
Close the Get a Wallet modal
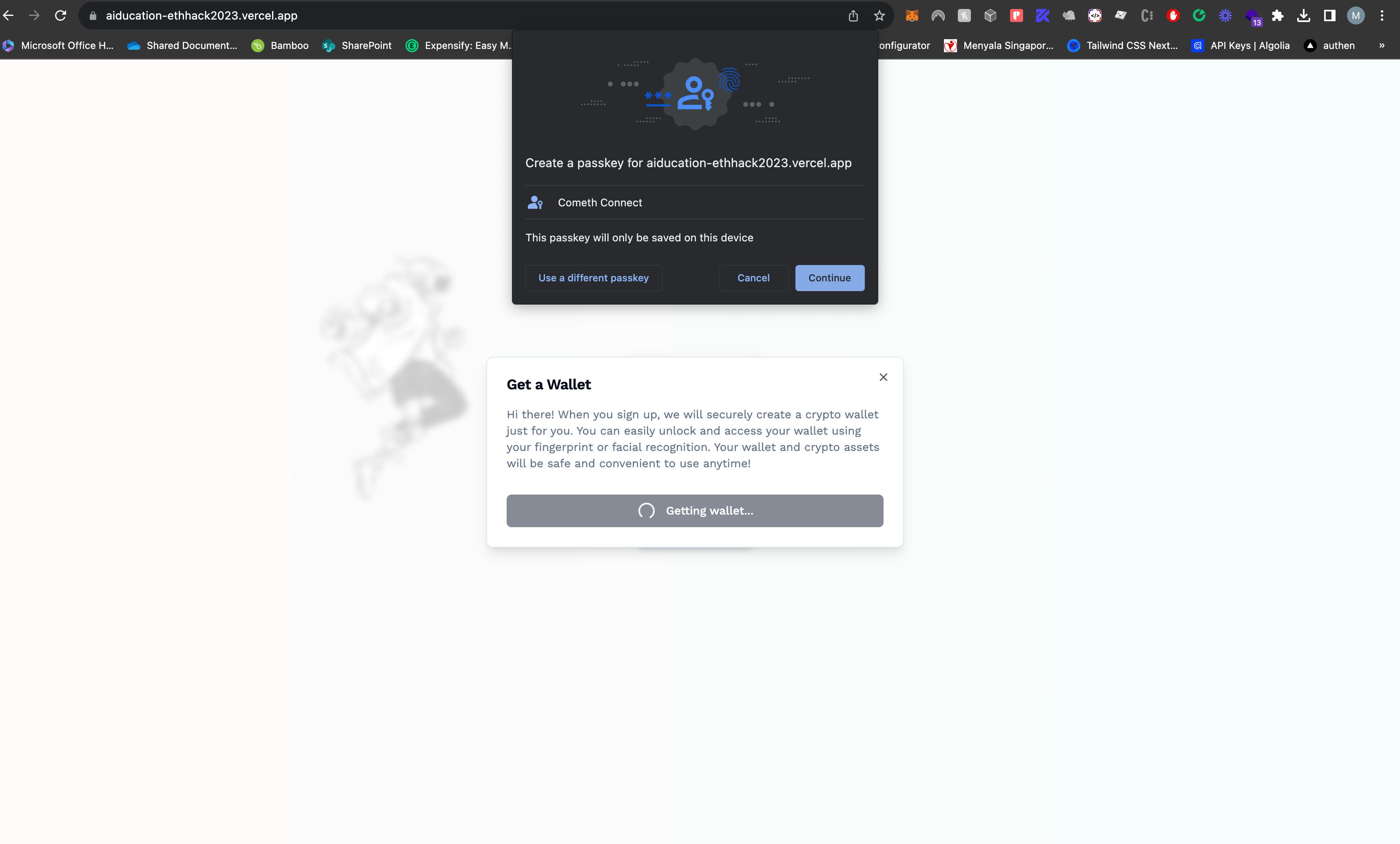tap(883, 377)
